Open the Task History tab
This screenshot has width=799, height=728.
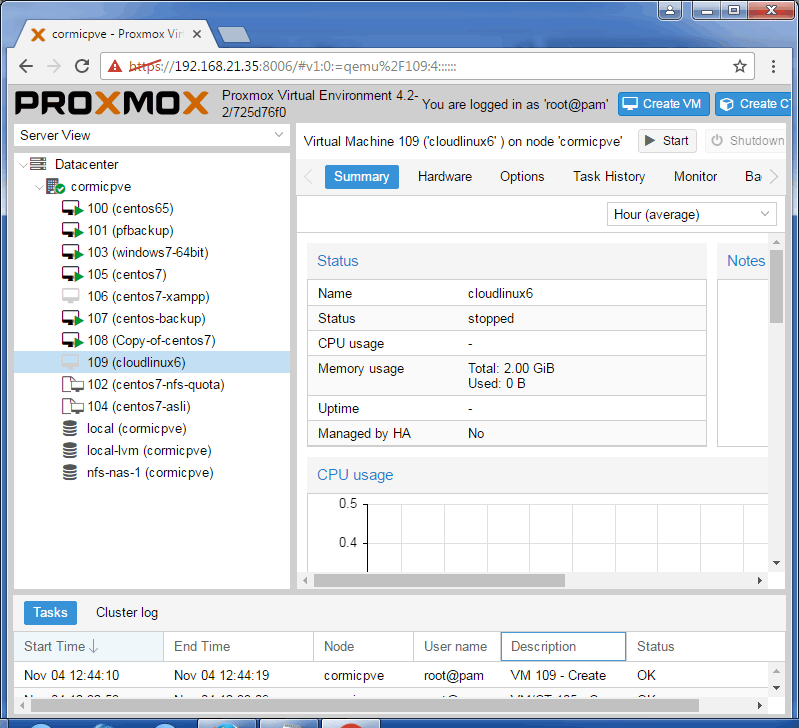tap(609, 177)
